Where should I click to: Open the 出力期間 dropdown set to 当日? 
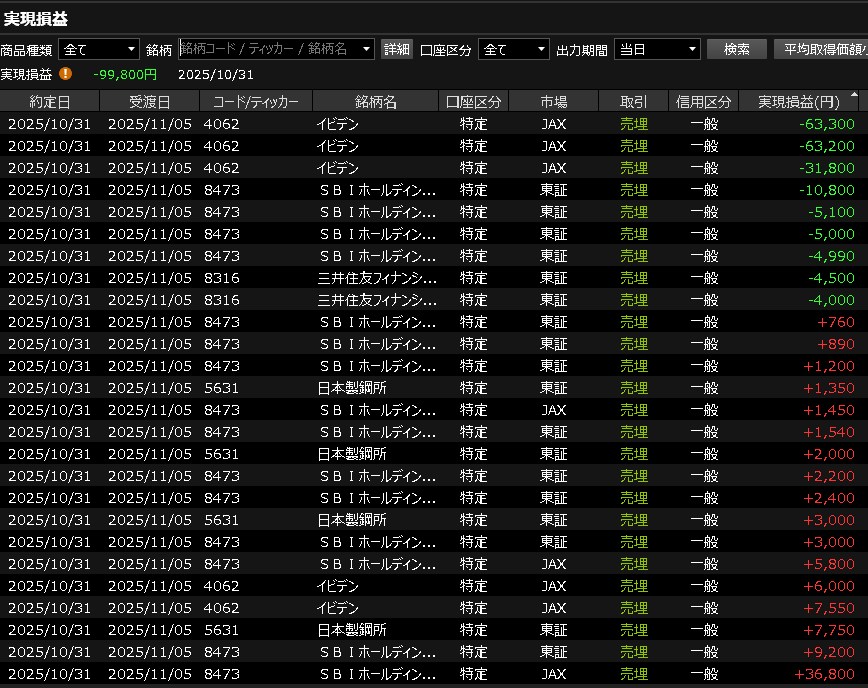coord(656,49)
